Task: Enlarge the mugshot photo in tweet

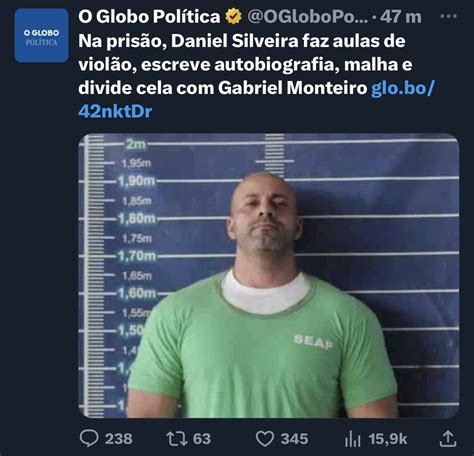Action: (x=269, y=275)
